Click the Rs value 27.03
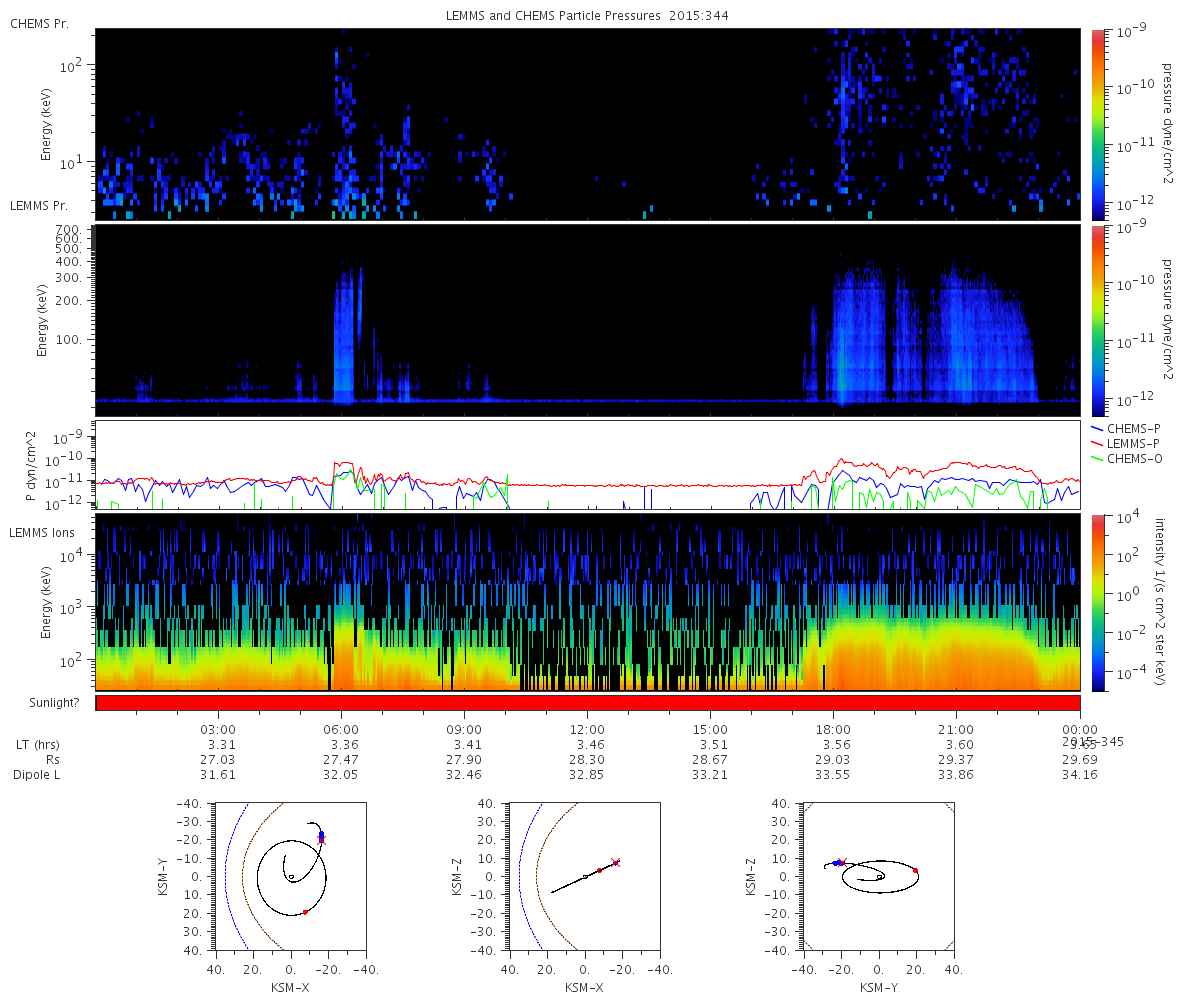The height and width of the screenshot is (1000, 1200). pos(218,760)
